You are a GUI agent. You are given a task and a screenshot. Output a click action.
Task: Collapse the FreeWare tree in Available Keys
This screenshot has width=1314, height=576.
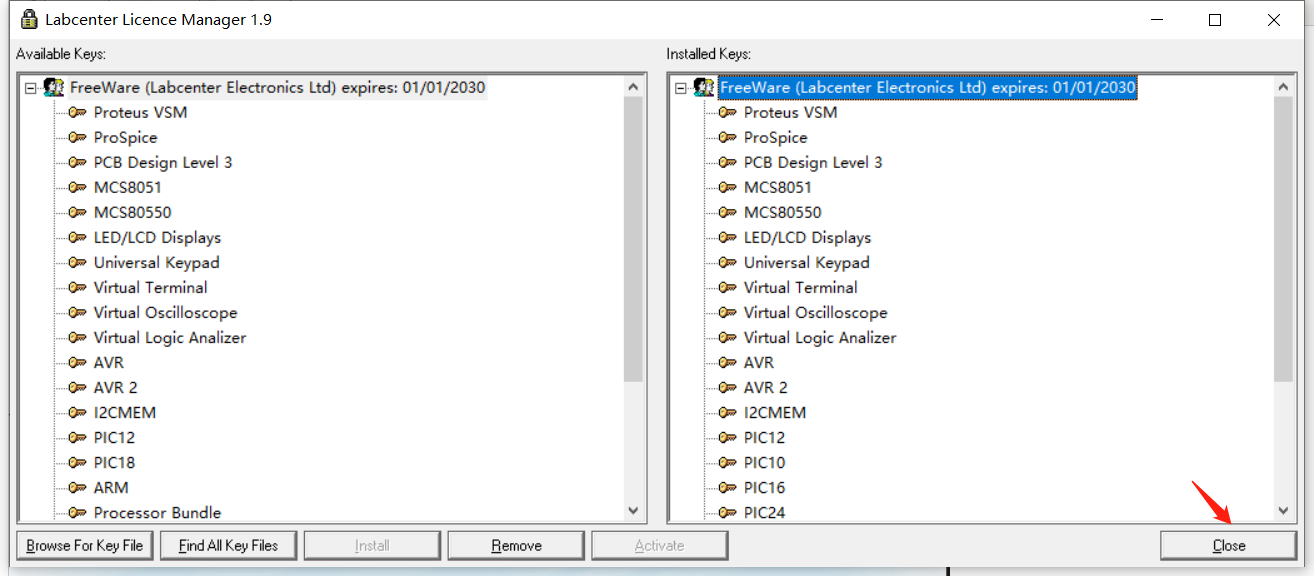(31, 88)
